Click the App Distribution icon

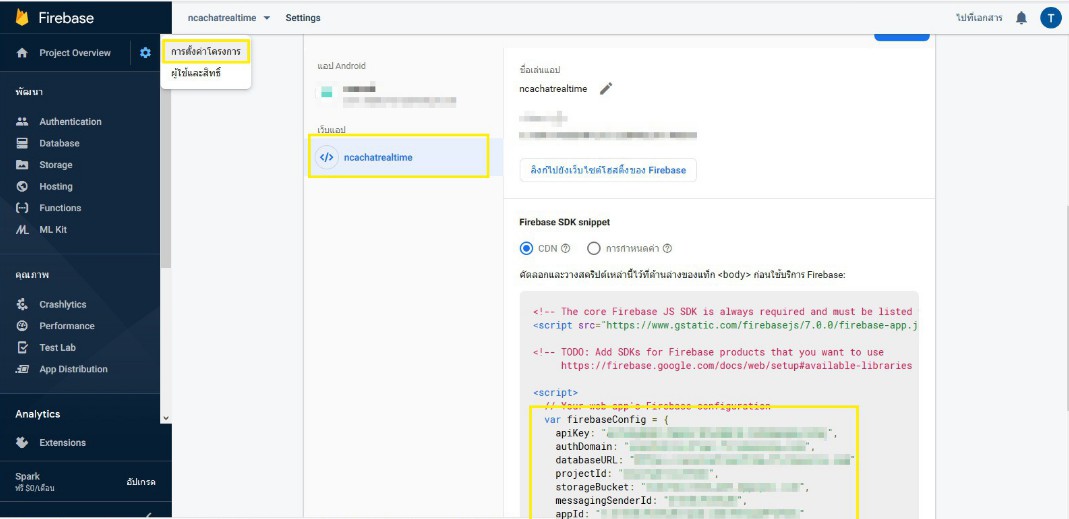(22, 369)
